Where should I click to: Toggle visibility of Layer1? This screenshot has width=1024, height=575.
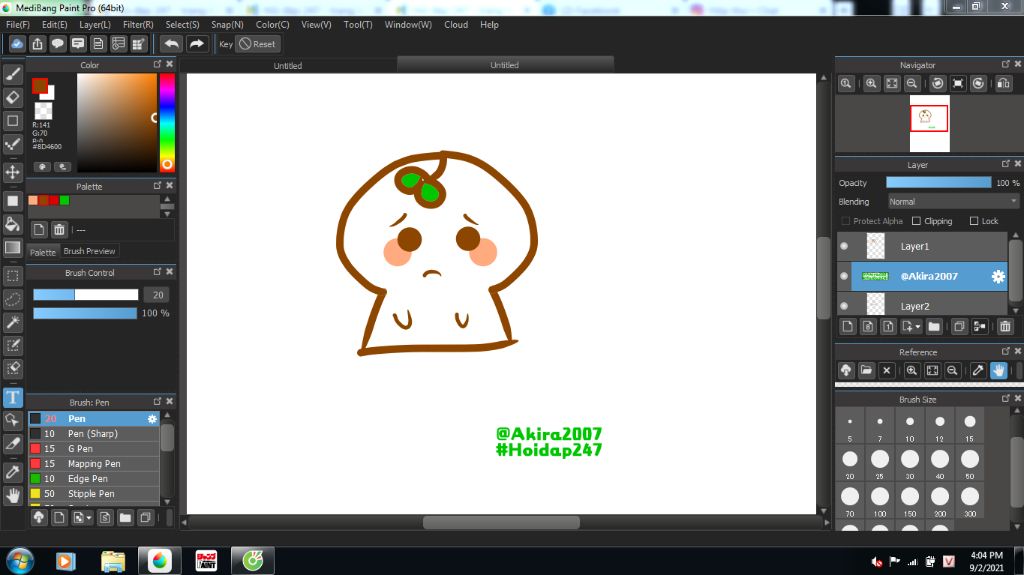click(844, 246)
